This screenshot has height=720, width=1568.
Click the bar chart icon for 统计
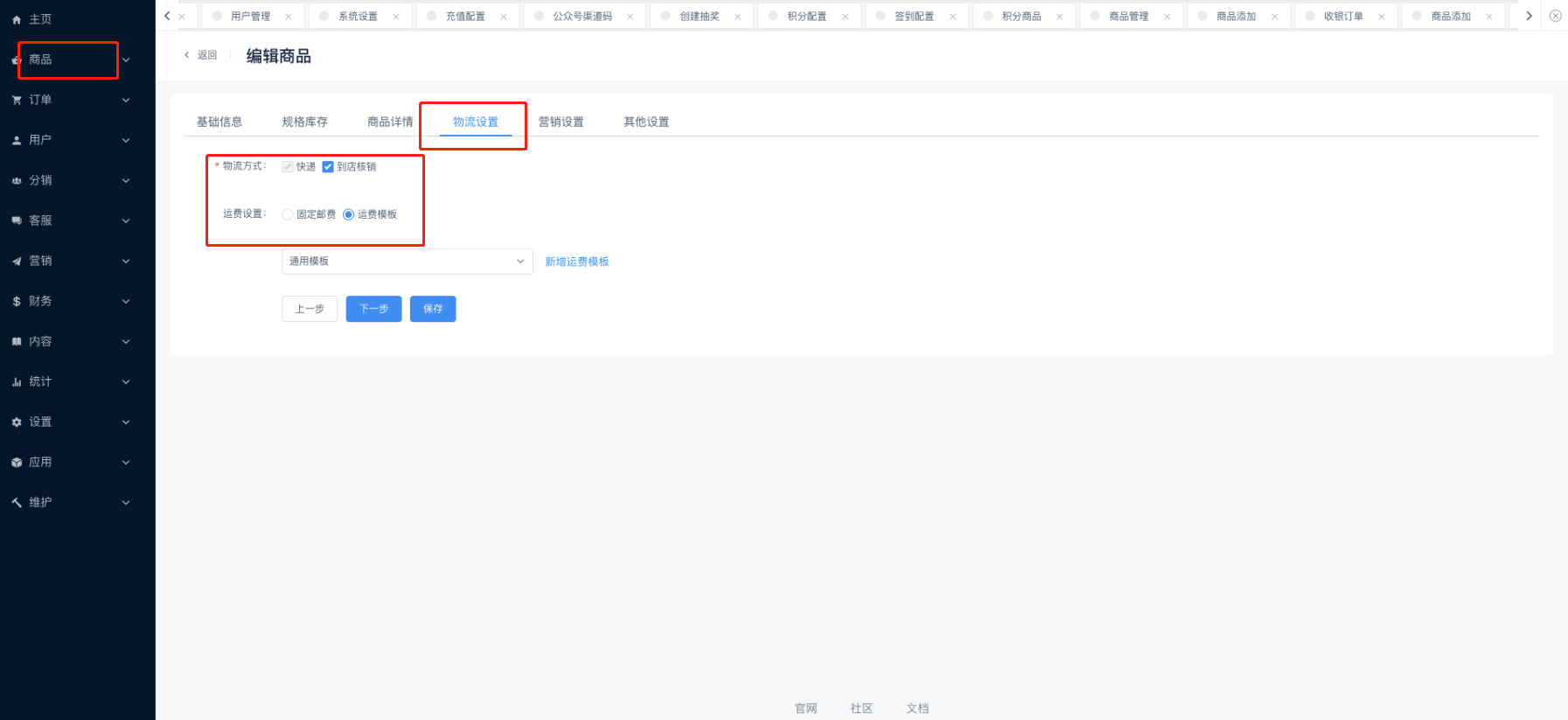click(17, 382)
